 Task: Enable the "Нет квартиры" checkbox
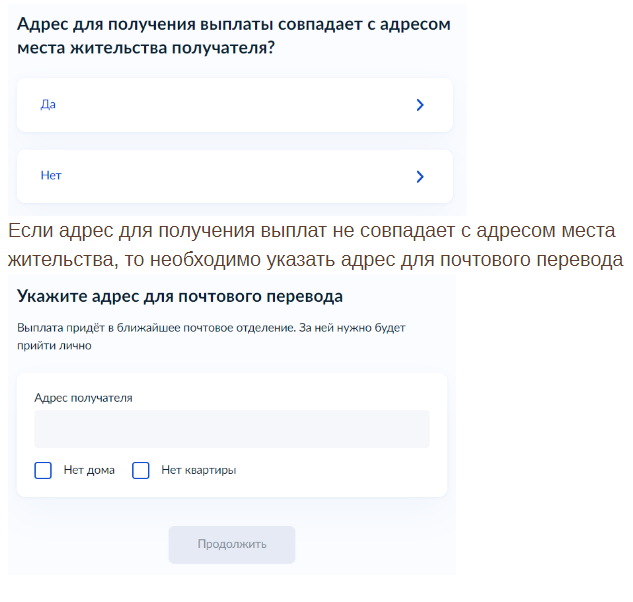tap(141, 470)
